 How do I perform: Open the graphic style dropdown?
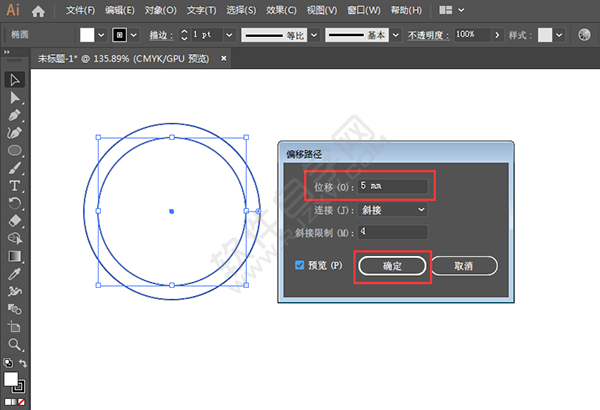(559, 35)
